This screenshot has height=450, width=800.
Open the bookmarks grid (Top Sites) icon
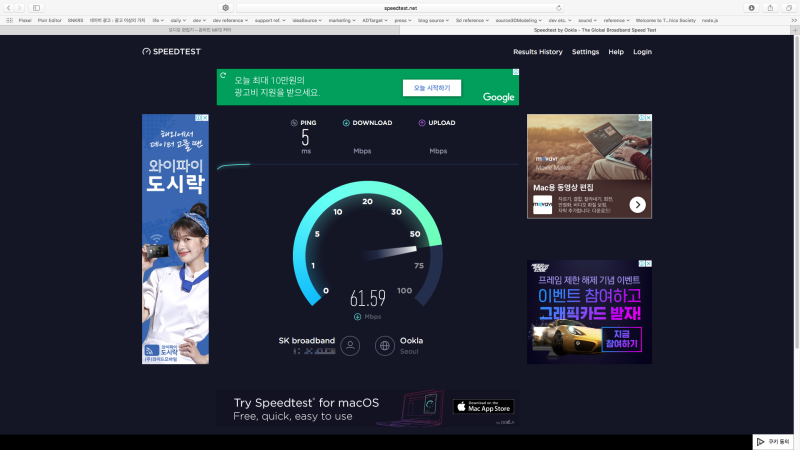pos(9,20)
